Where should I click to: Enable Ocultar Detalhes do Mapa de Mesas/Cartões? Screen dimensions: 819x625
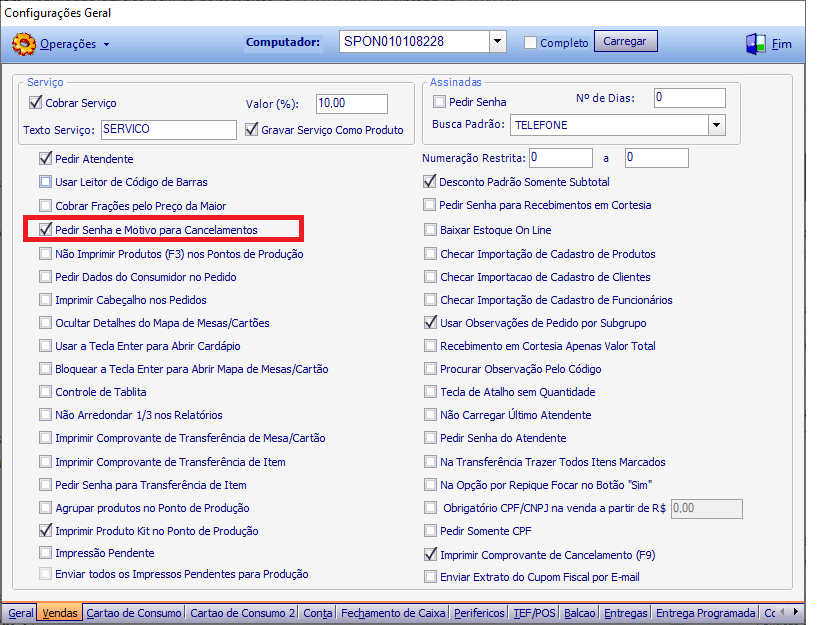[x=45, y=323]
